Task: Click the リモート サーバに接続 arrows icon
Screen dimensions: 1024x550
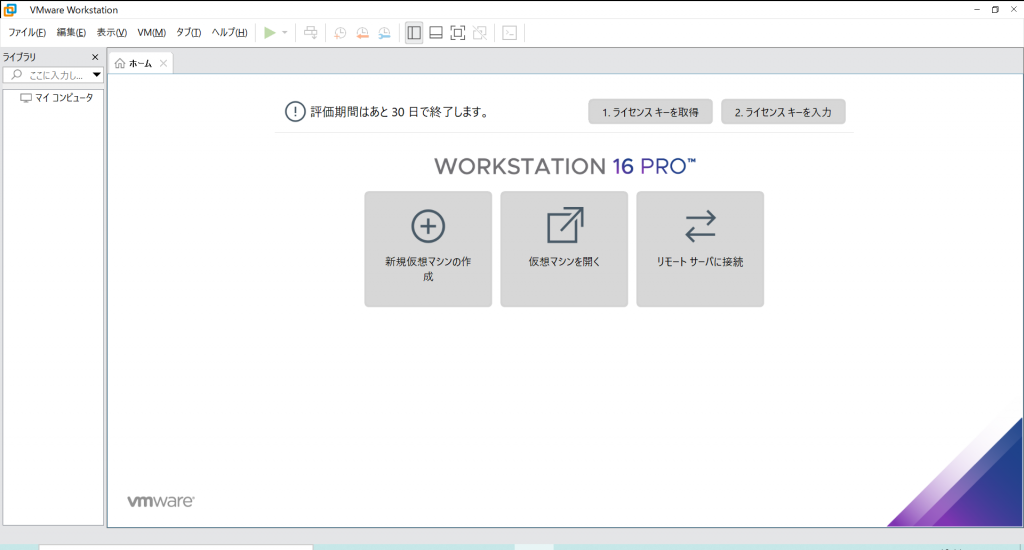Action: [700, 226]
